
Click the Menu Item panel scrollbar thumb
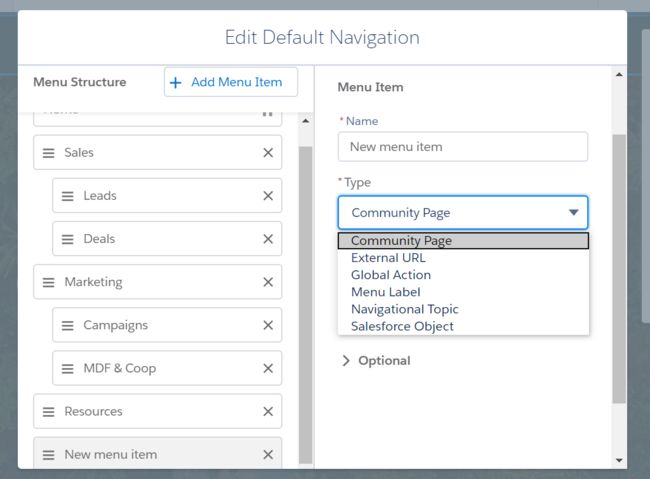pos(619,268)
